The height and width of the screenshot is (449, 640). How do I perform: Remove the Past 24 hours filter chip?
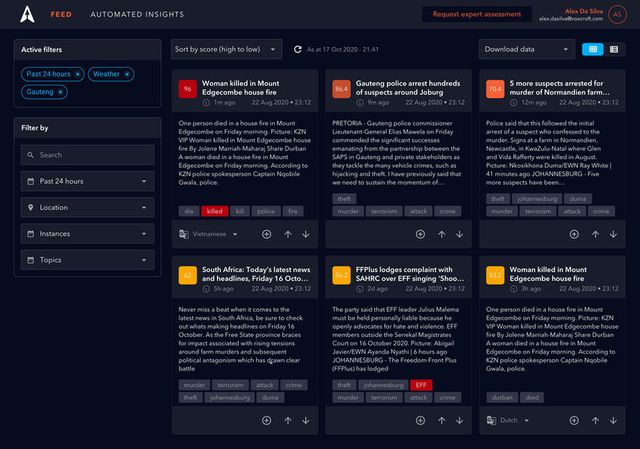point(78,74)
